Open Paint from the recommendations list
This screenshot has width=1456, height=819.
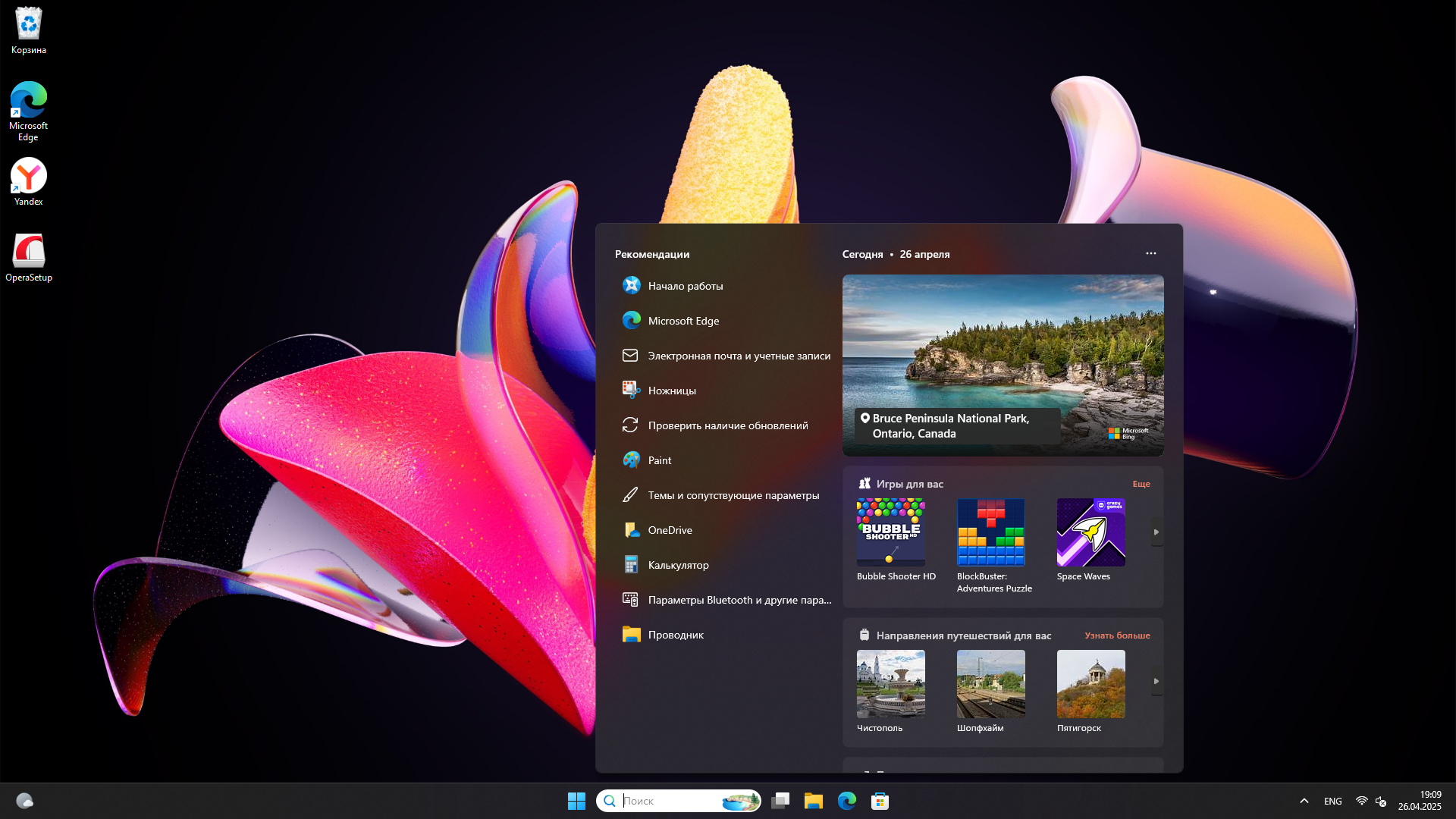pos(659,460)
